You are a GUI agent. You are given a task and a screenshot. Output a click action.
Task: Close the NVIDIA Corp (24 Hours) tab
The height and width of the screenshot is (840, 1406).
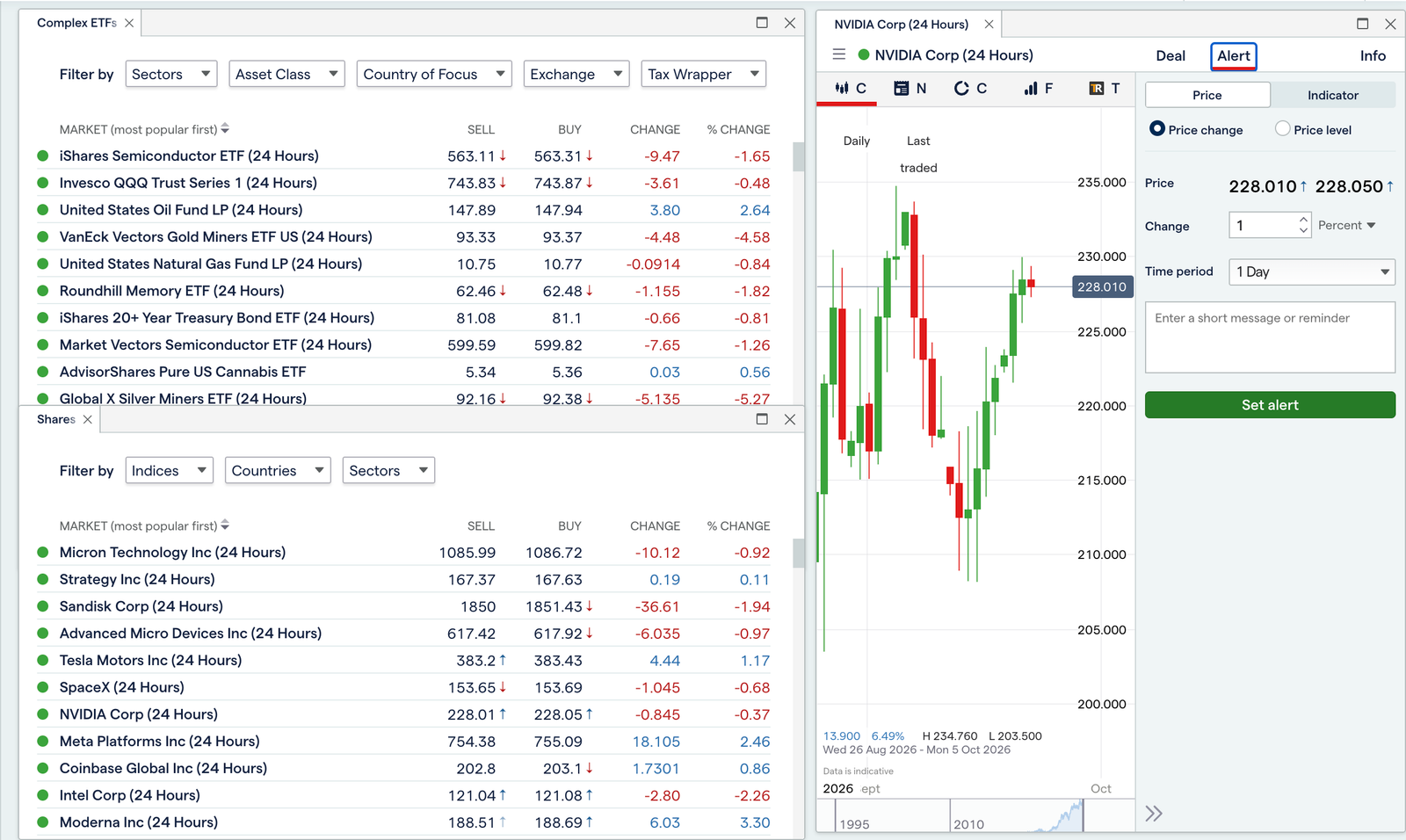[x=989, y=25]
